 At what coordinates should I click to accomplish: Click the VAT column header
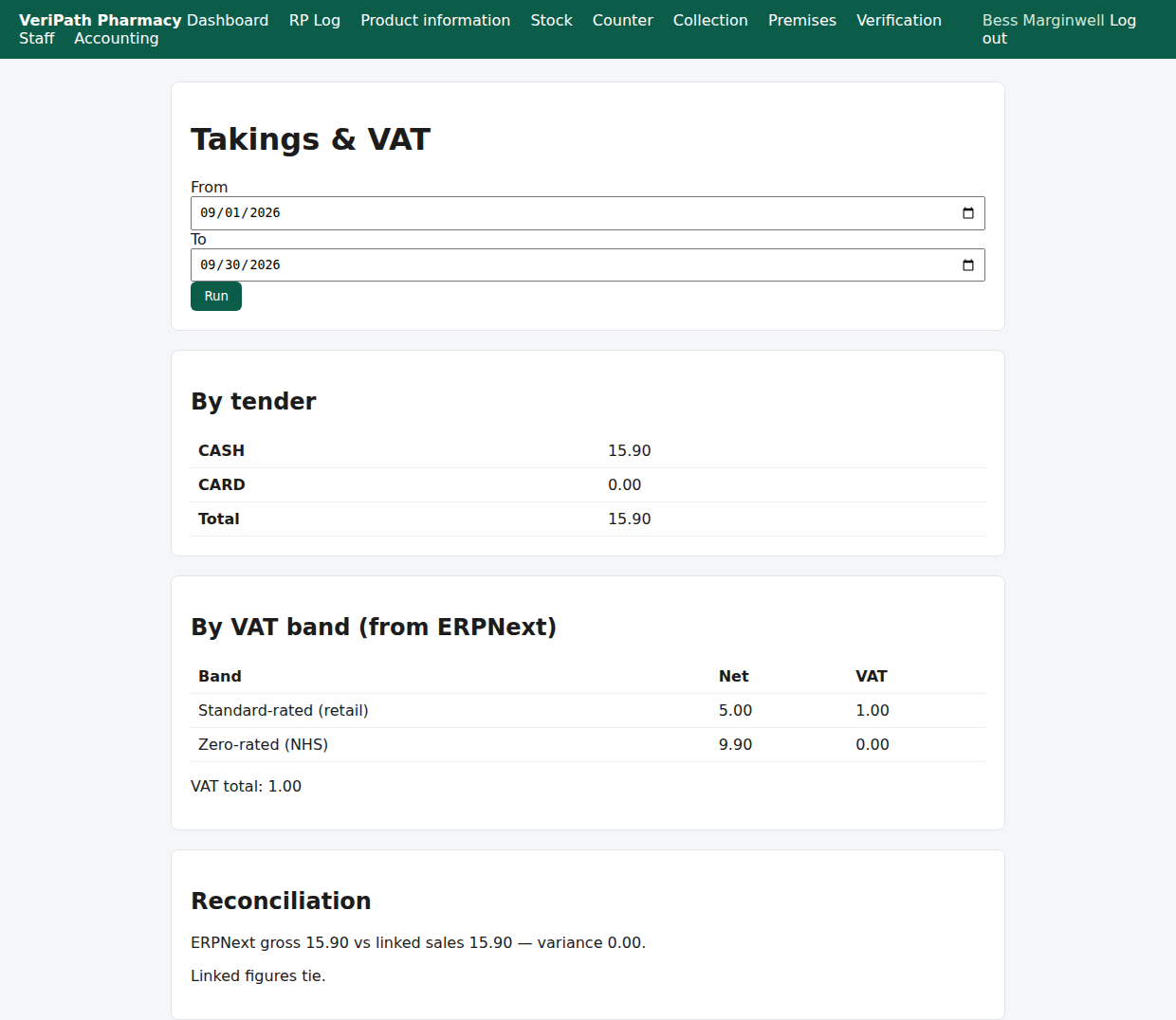click(x=872, y=677)
